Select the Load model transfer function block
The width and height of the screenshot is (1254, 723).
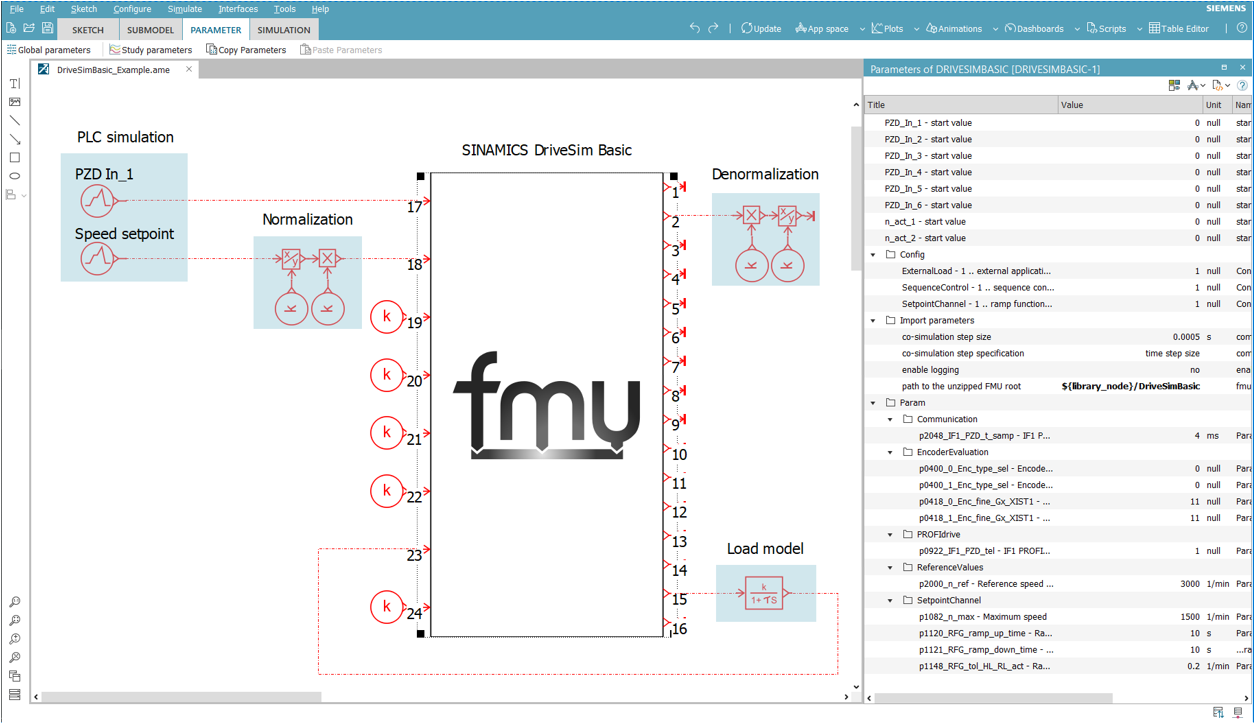[765, 594]
